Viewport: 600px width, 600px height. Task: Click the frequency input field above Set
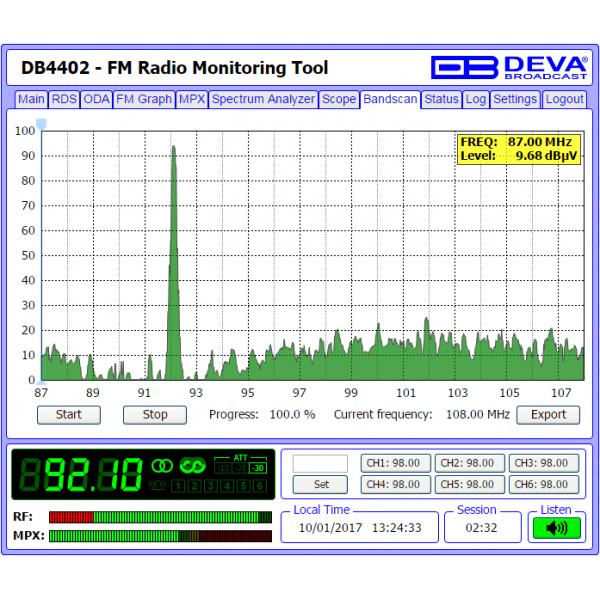pos(321,464)
